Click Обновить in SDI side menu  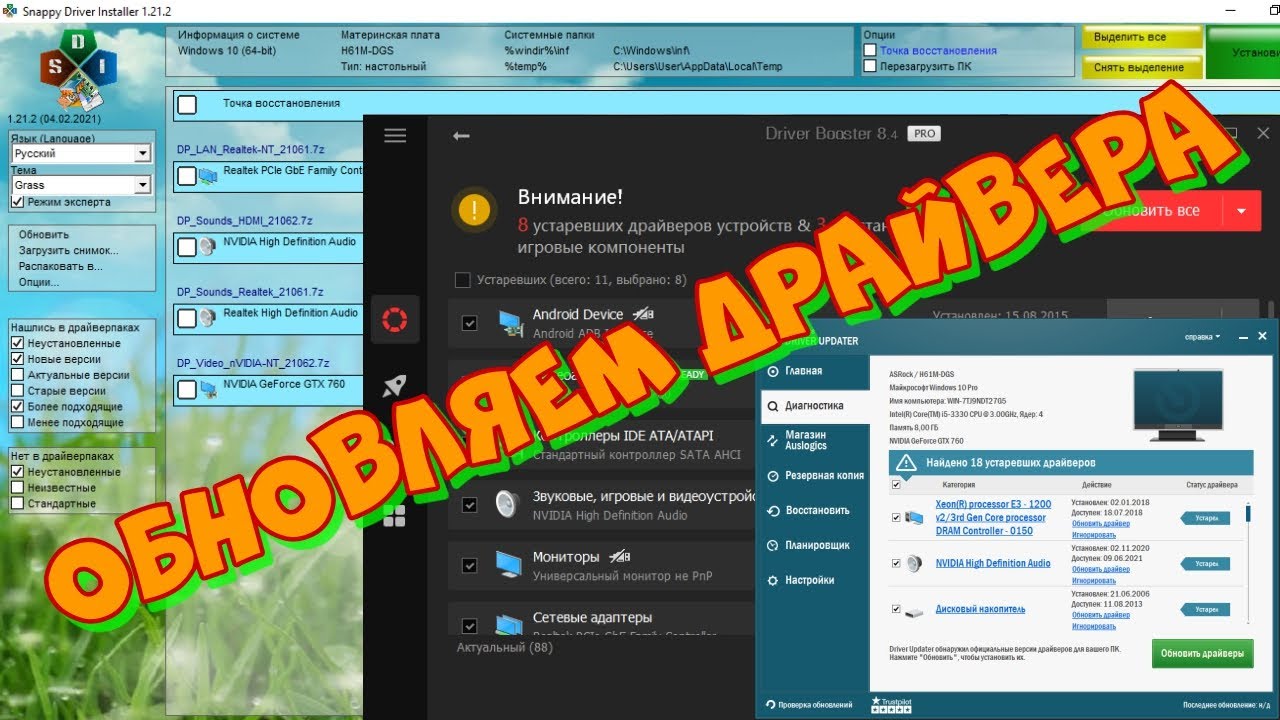44,235
